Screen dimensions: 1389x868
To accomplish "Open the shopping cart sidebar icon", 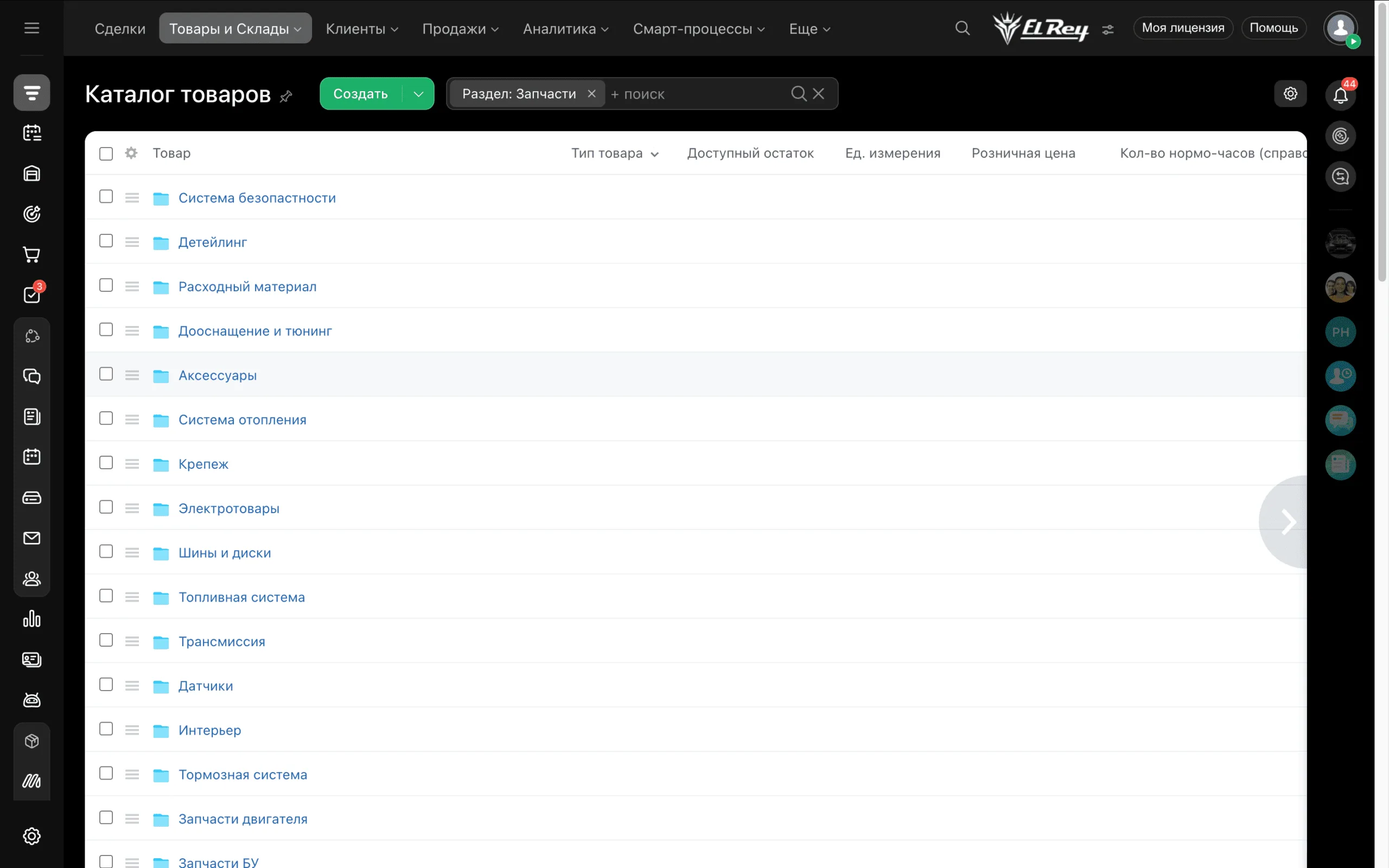I will point(32,254).
